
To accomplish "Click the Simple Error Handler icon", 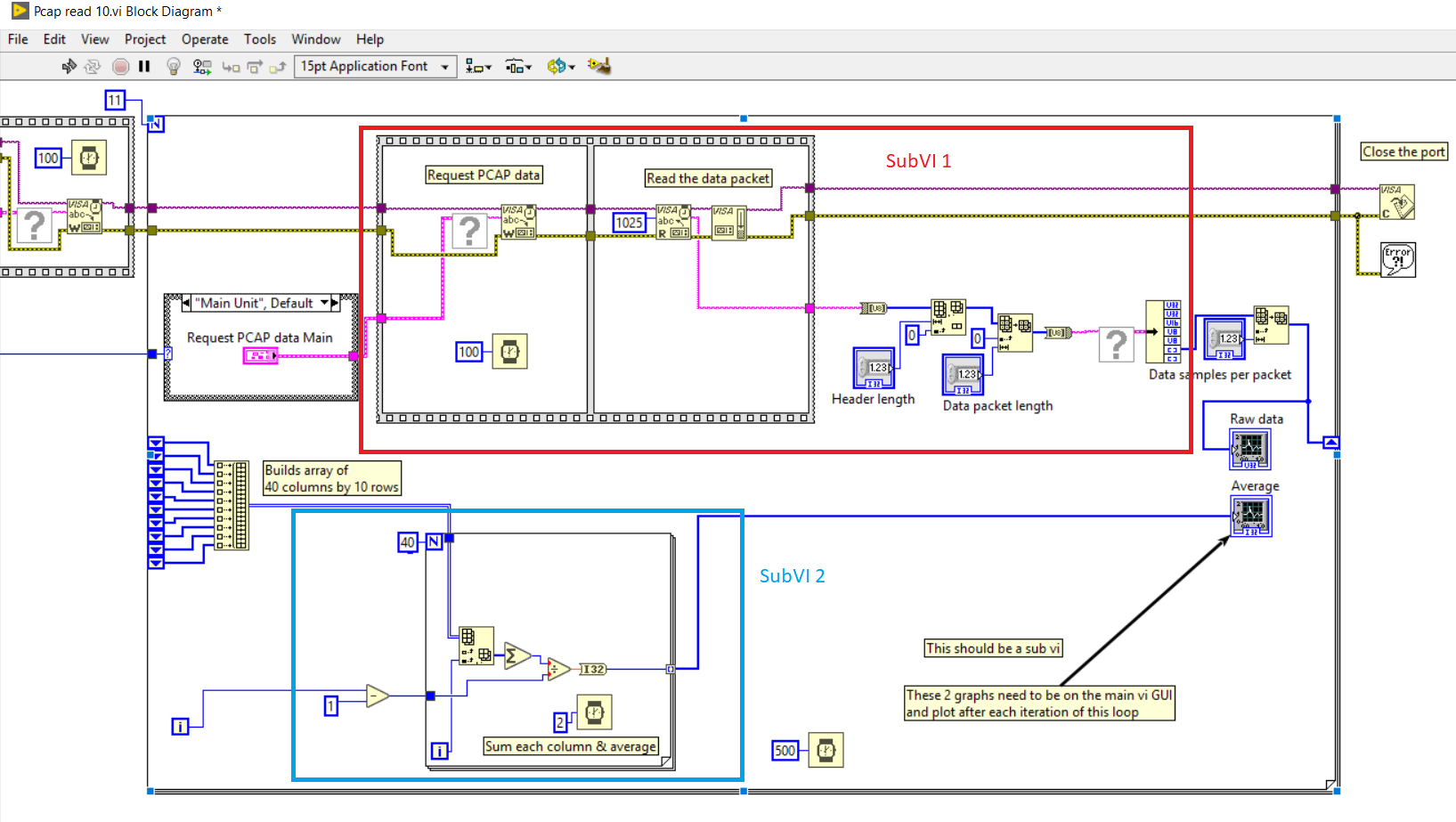I will point(1398,260).
